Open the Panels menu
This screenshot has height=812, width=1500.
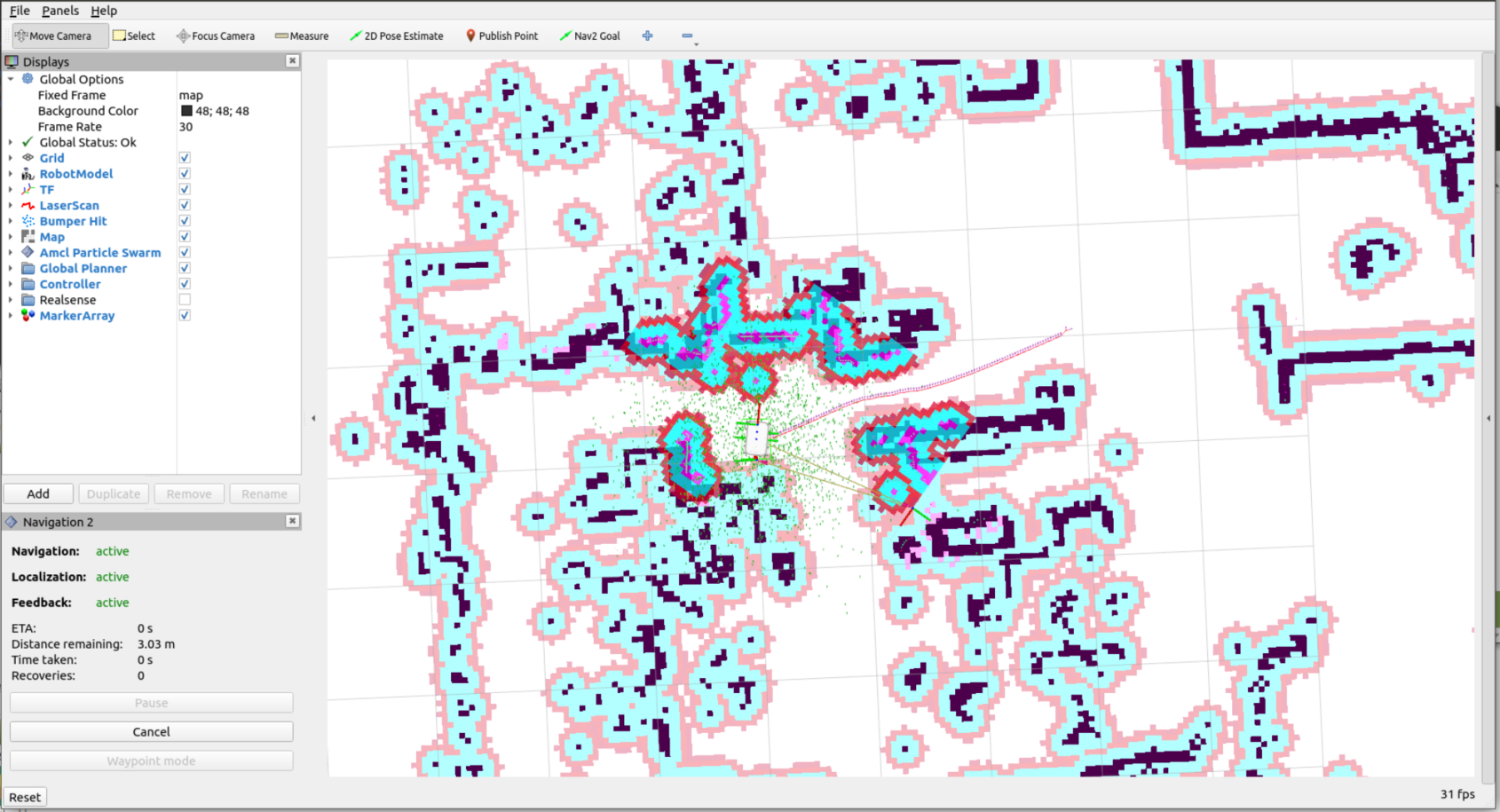(60, 11)
